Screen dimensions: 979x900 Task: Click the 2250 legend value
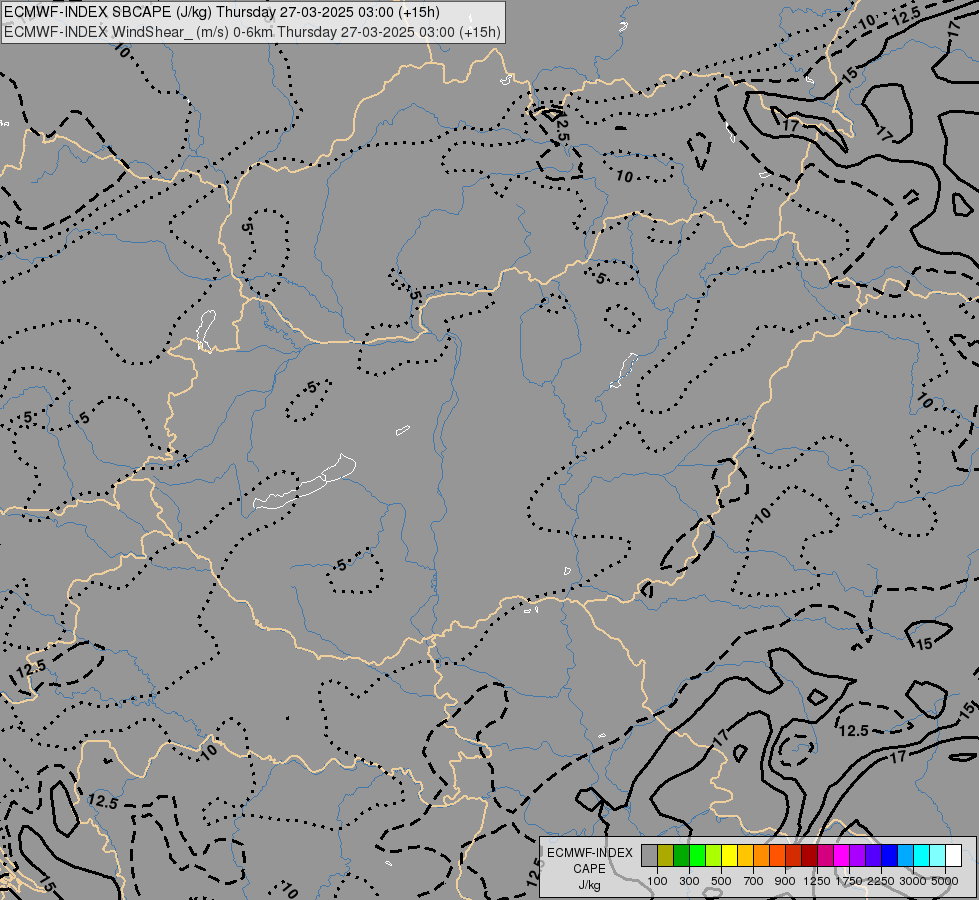(881, 881)
